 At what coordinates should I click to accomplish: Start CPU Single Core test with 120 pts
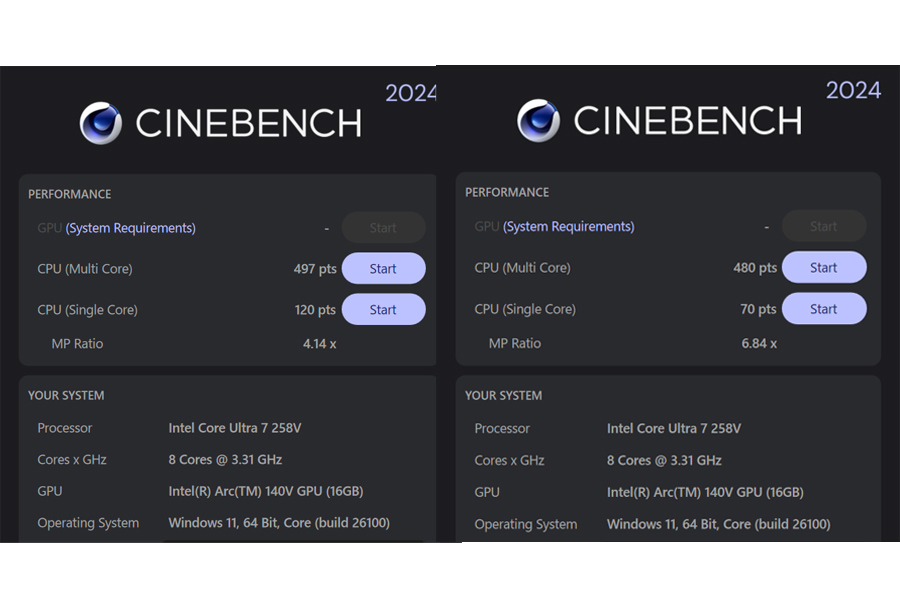[383, 309]
